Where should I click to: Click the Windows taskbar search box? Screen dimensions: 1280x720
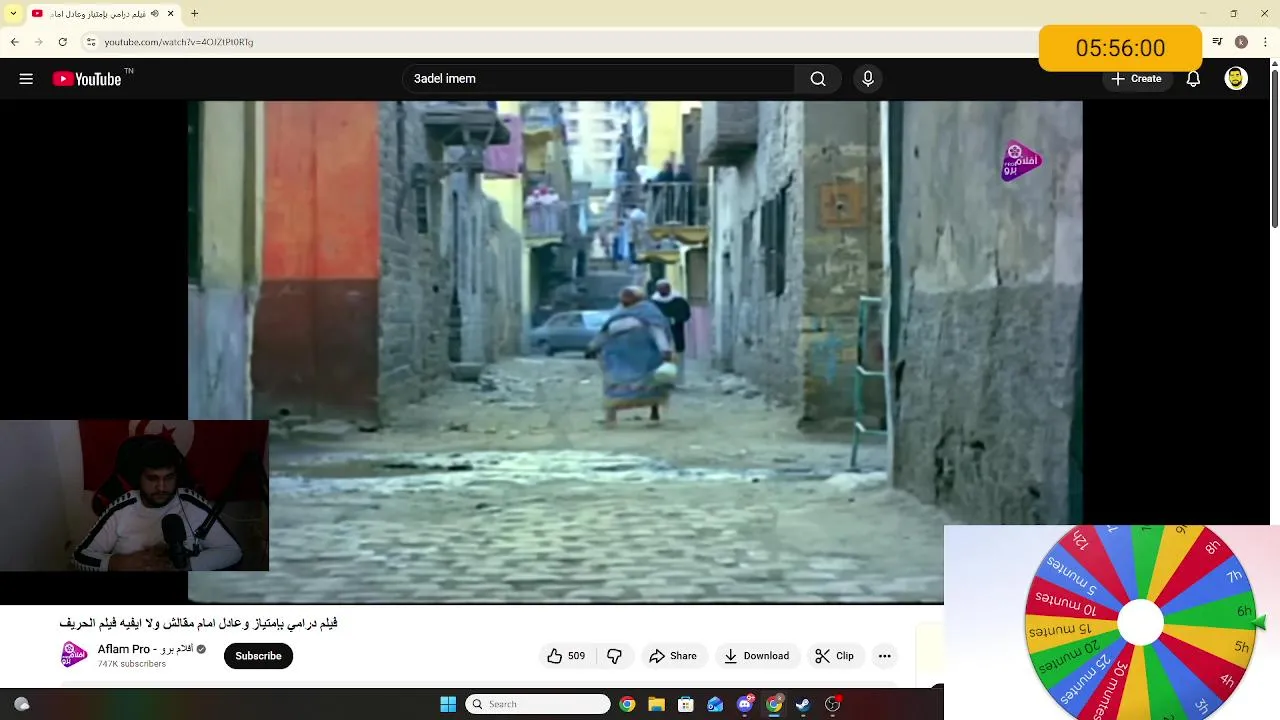[x=538, y=704]
